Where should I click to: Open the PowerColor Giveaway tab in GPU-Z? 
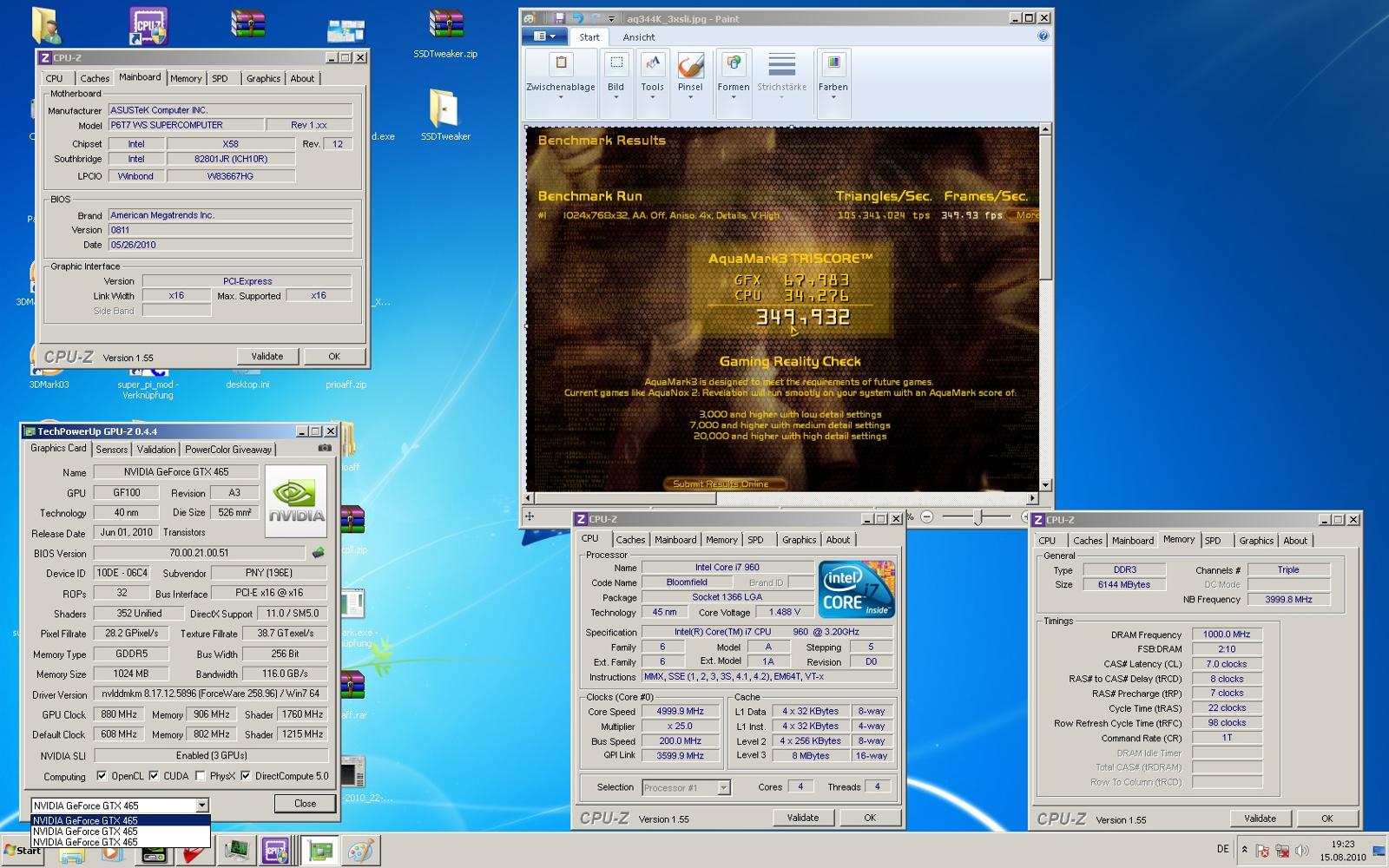[228, 449]
